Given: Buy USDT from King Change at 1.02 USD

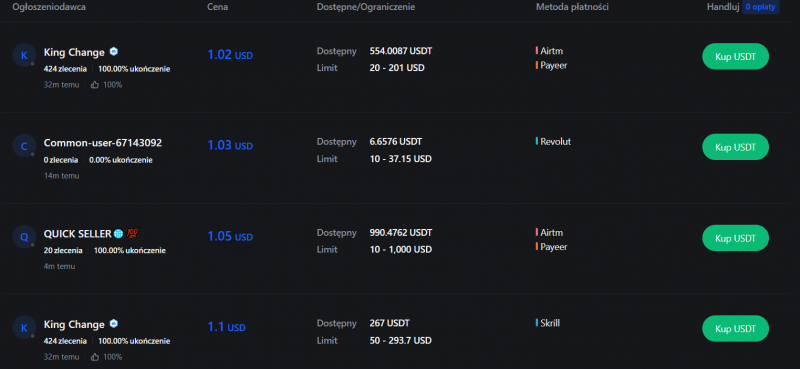Looking at the screenshot, I should [735, 56].
